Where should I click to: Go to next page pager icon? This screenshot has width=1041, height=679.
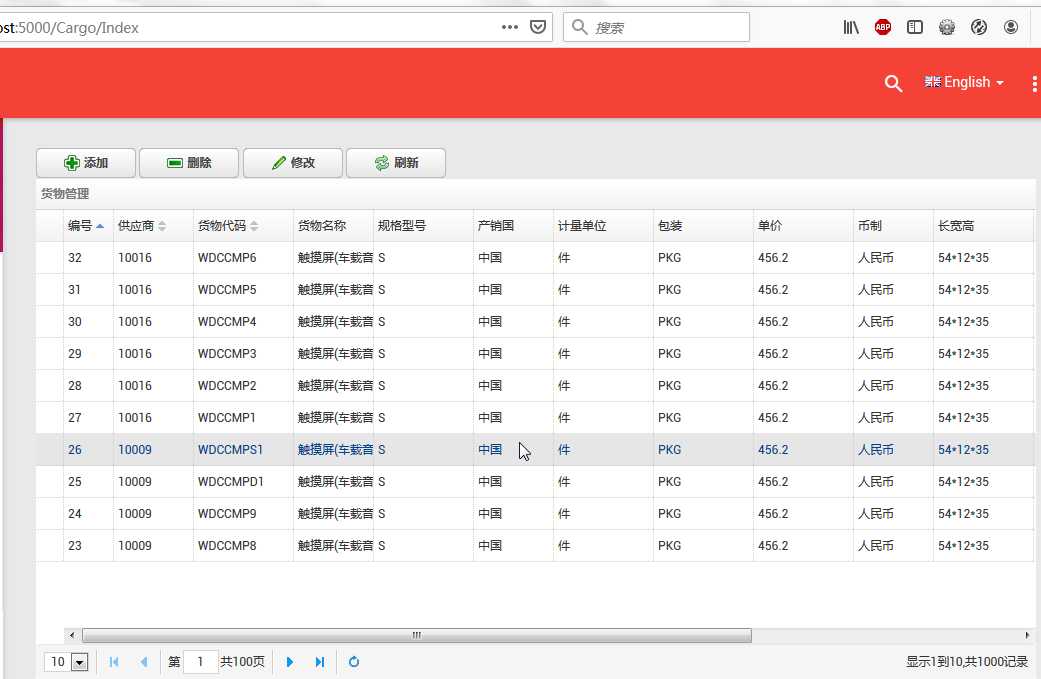[289, 662]
